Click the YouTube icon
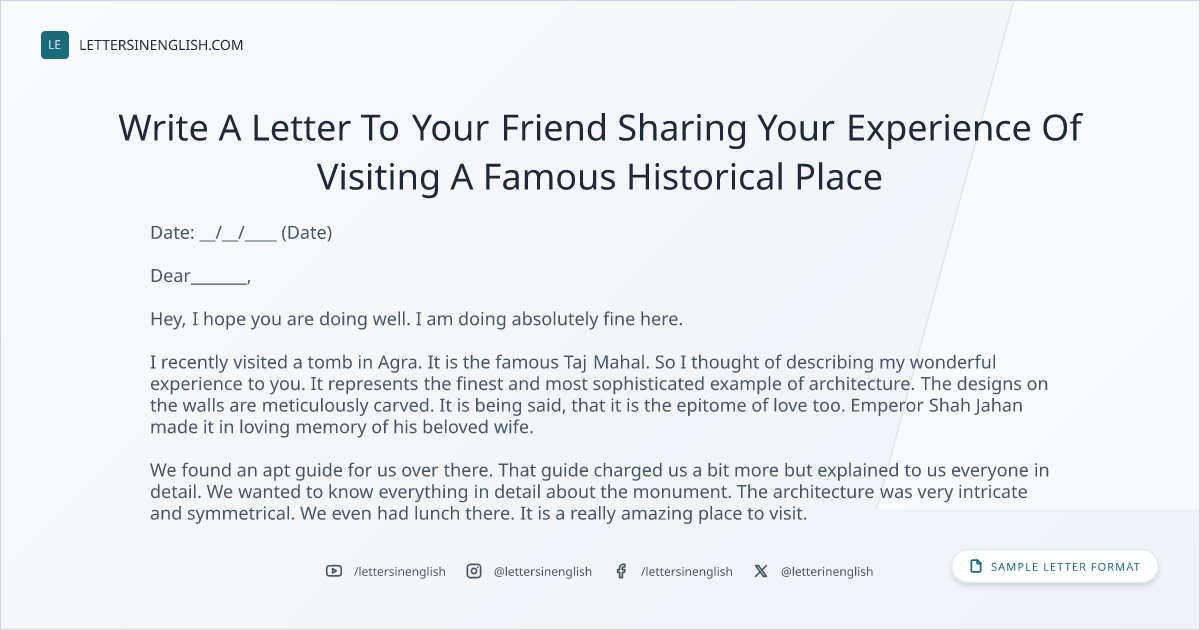The width and height of the screenshot is (1200, 630). pos(334,571)
